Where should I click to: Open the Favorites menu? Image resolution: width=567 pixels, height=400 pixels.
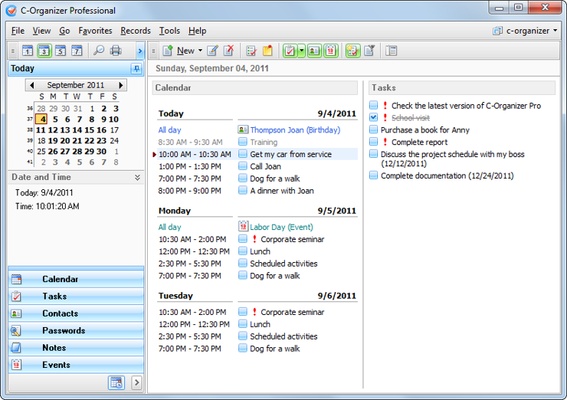click(95, 31)
